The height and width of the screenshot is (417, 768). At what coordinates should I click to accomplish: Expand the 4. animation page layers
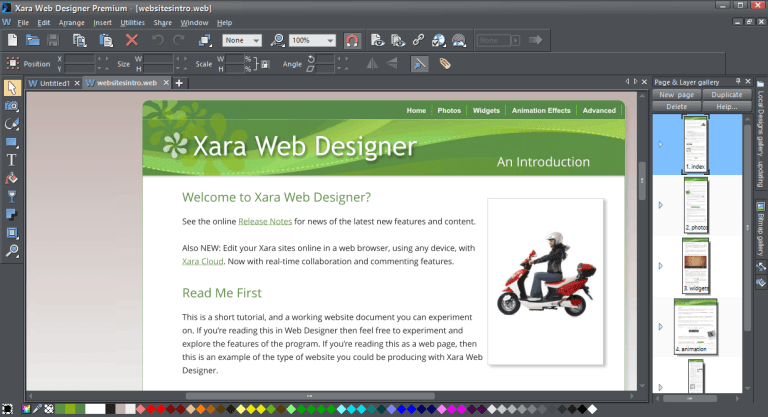[660, 327]
